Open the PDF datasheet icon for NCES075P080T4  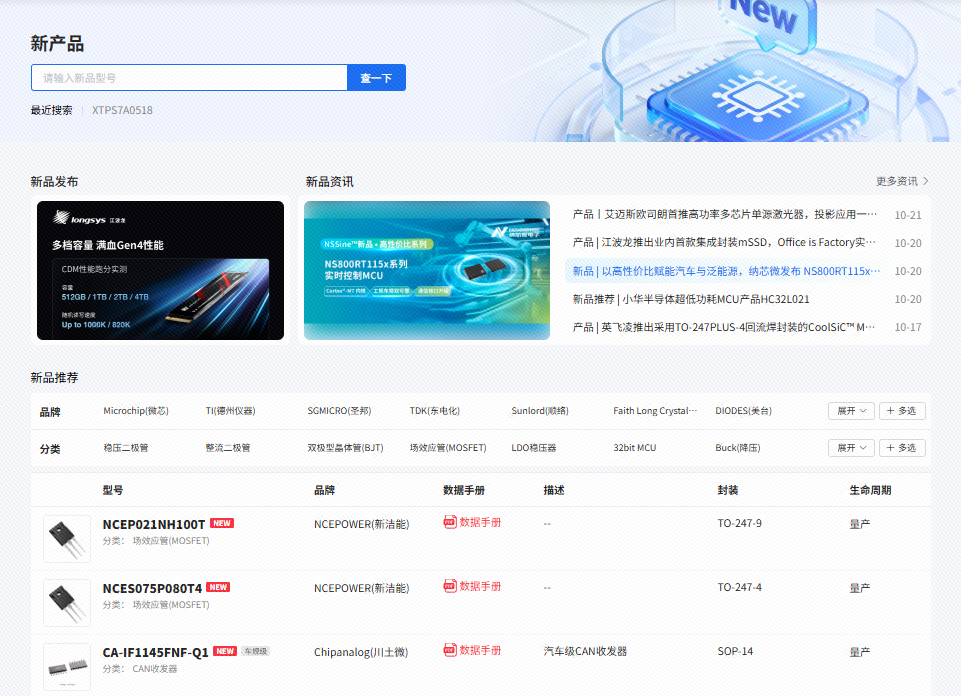click(x=450, y=586)
